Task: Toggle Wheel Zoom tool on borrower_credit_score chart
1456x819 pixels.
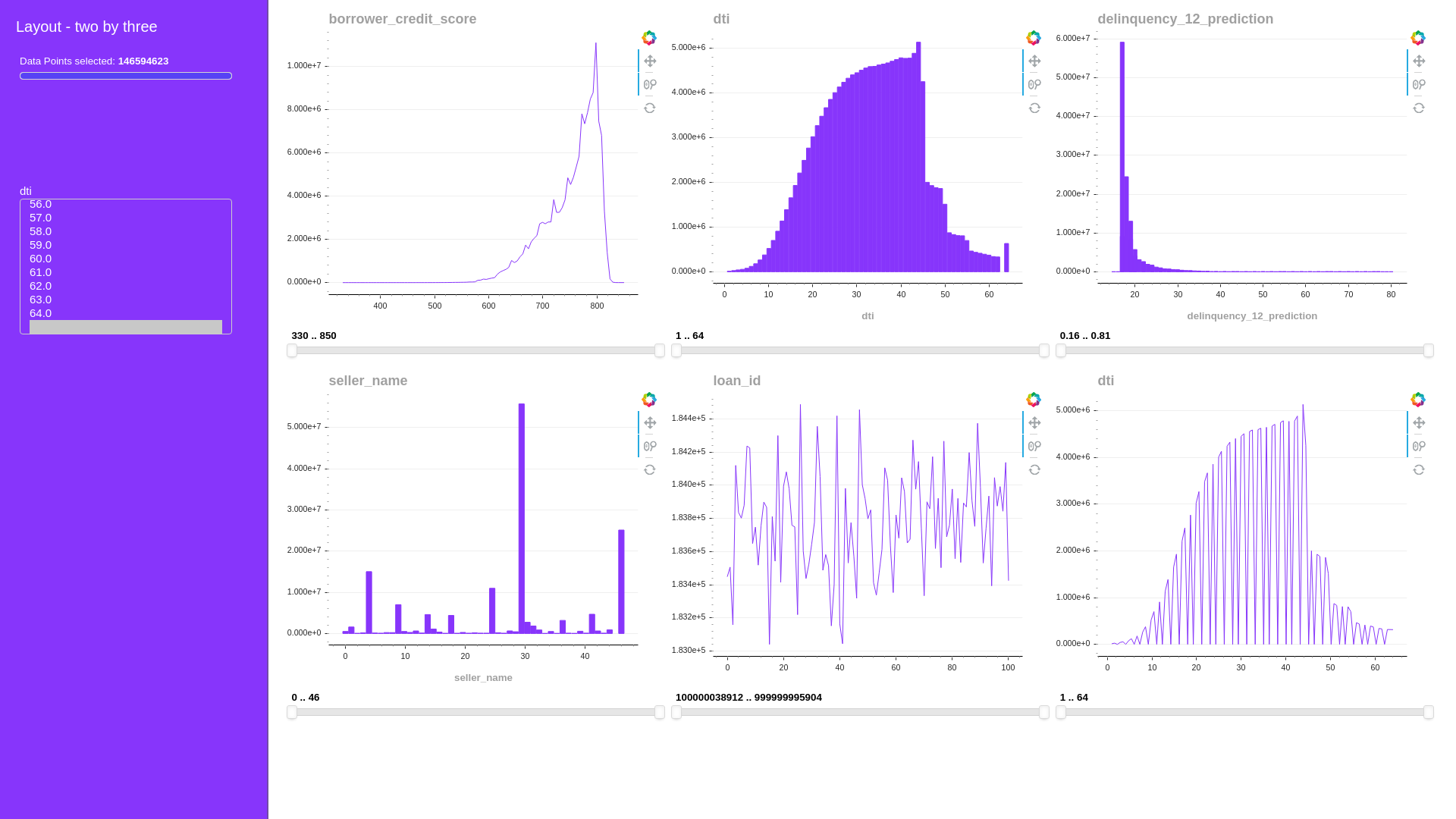Action: 650,85
